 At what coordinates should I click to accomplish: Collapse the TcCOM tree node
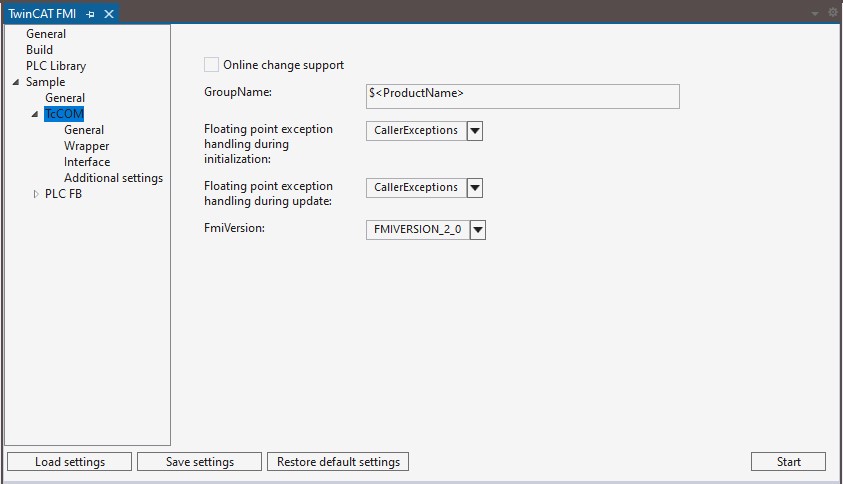(x=35, y=114)
